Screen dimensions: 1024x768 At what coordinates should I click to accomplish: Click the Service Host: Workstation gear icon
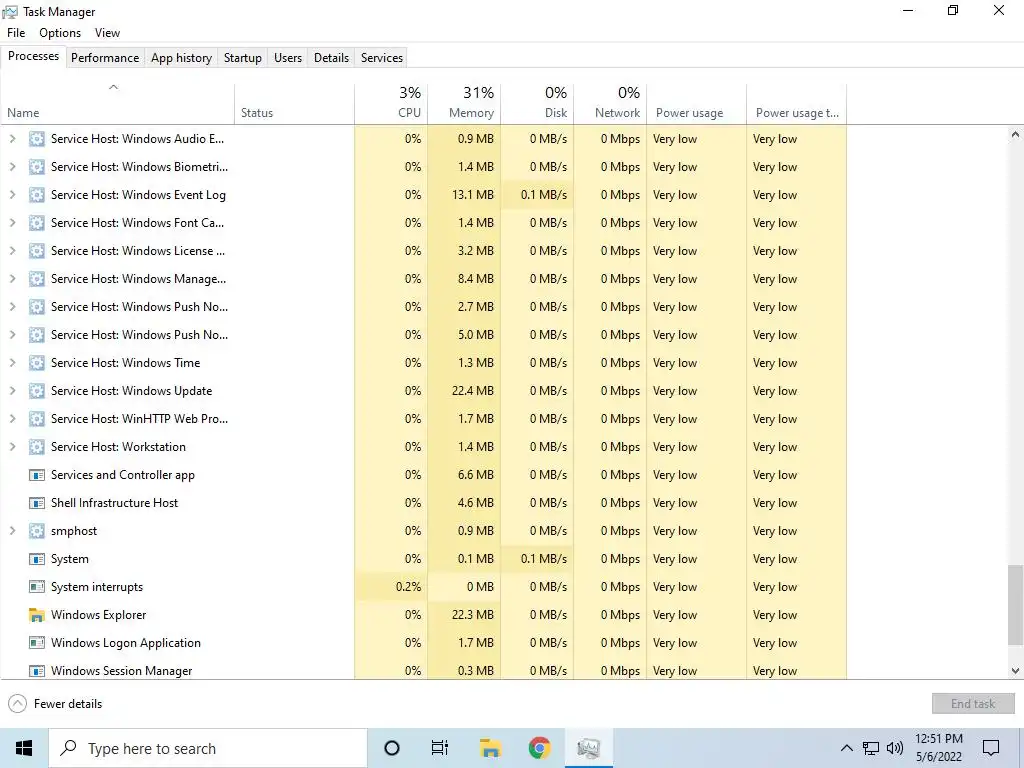coord(37,447)
